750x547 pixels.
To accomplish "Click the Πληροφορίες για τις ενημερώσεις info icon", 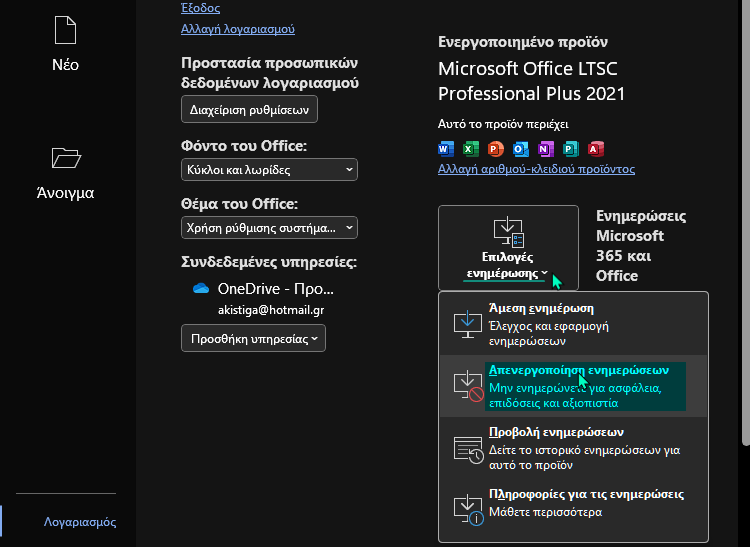I will (468, 510).
